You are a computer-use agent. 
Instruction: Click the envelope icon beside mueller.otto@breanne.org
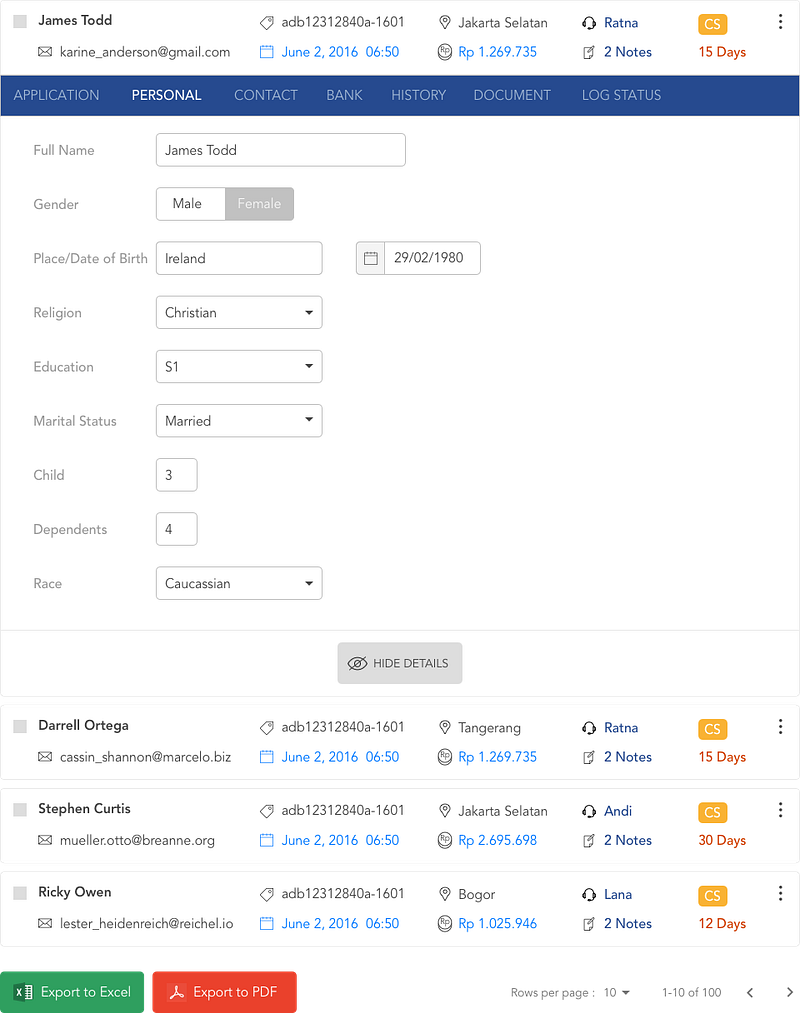click(x=45, y=840)
